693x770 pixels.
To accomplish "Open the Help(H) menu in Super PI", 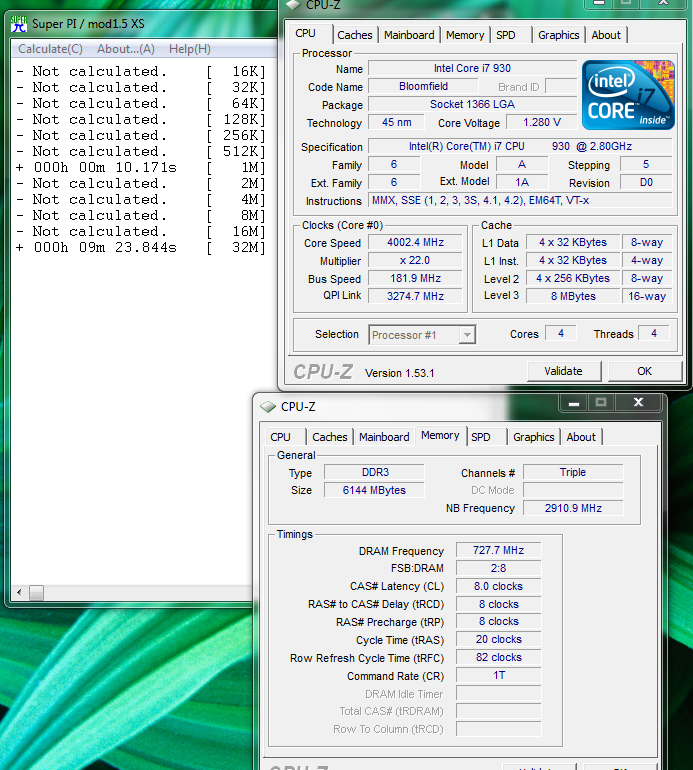I will 190,49.
